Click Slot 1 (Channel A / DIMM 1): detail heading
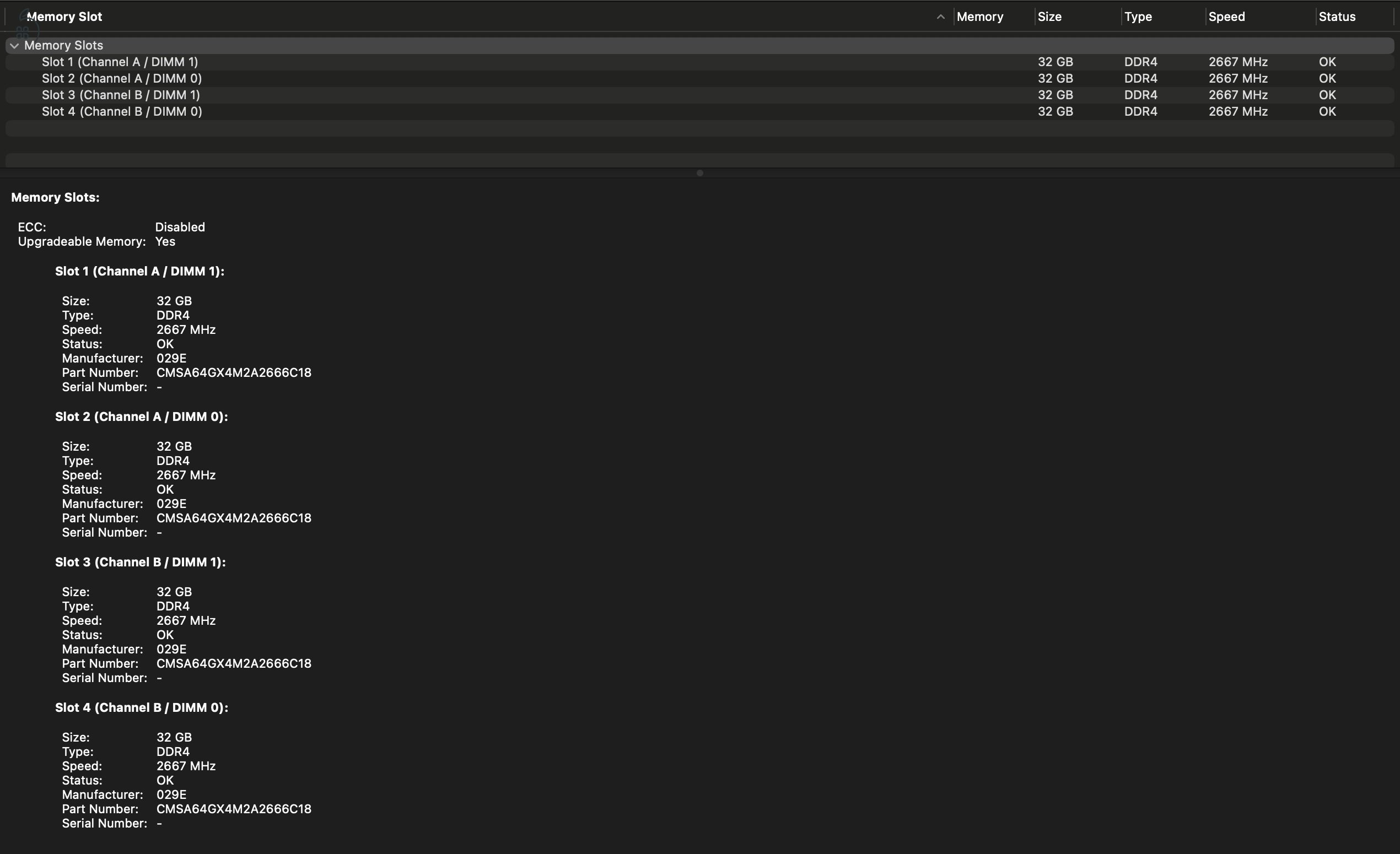Screen dimensions: 1400x854 (140, 272)
